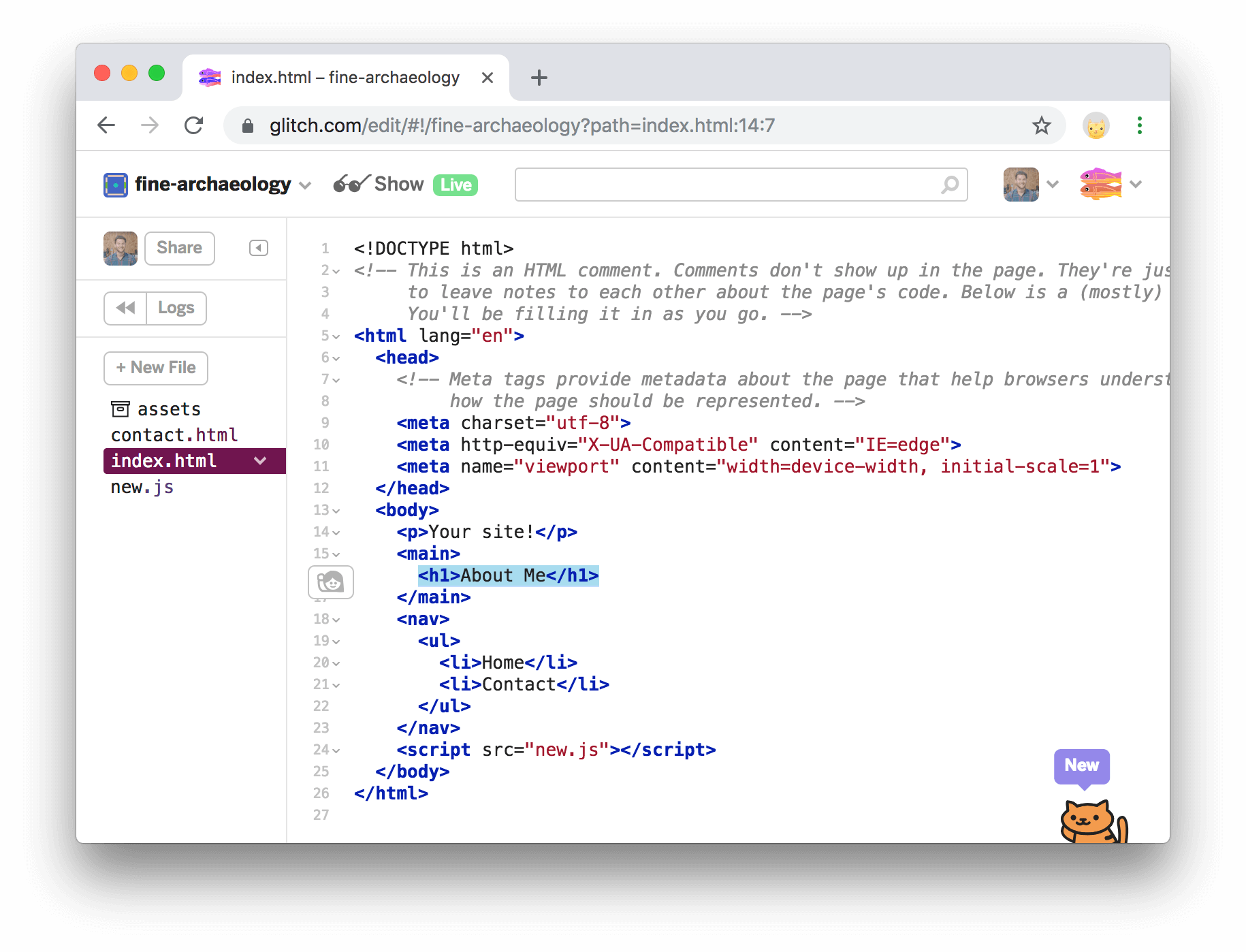Close the index.html browser tab
The height and width of the screenshot is (952, 1246).
(487, 78)
